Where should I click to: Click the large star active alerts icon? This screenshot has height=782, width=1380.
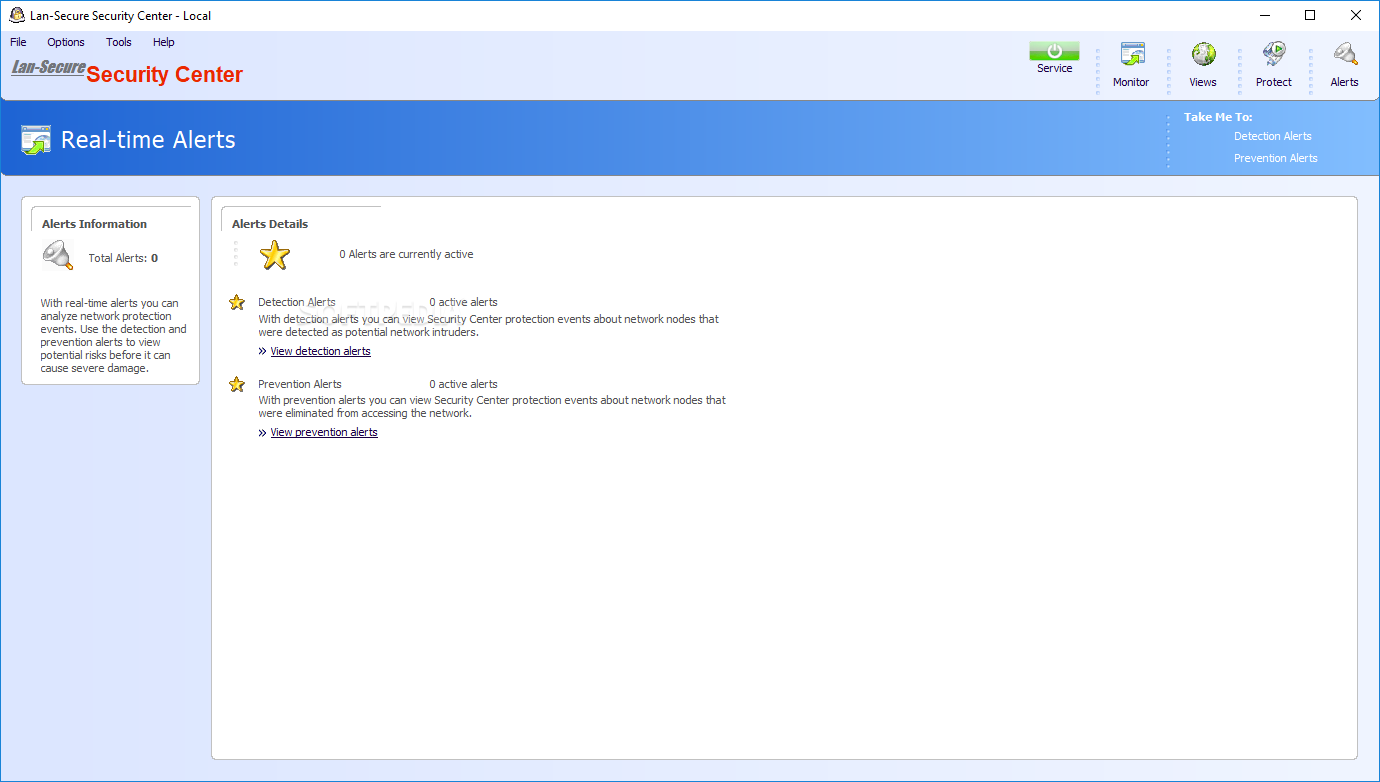pos(275,255)
